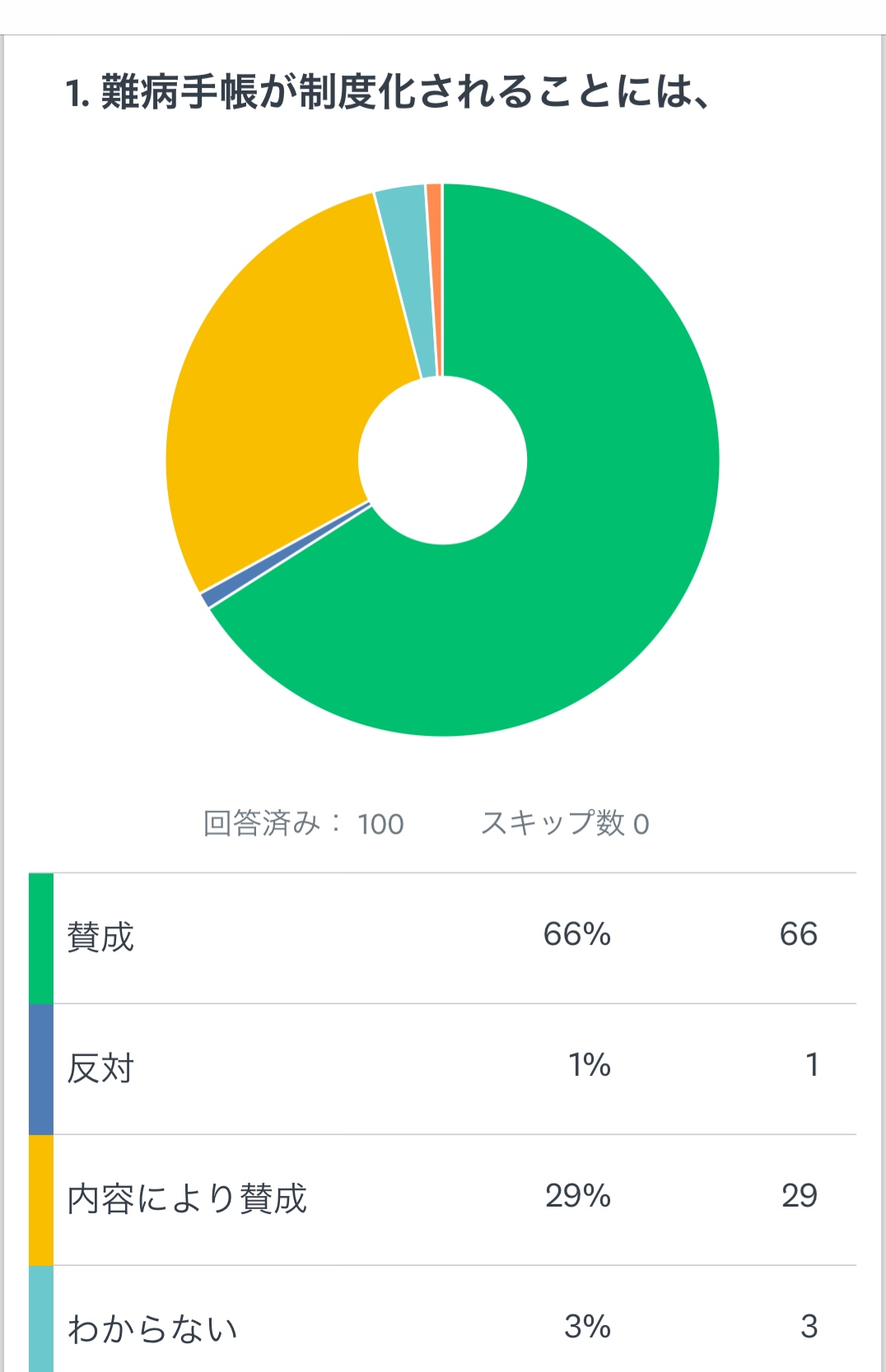Click the 29% percentage value
Image resolution: width=886 pixels, height=1372 pixels.
coord(578,1196)
